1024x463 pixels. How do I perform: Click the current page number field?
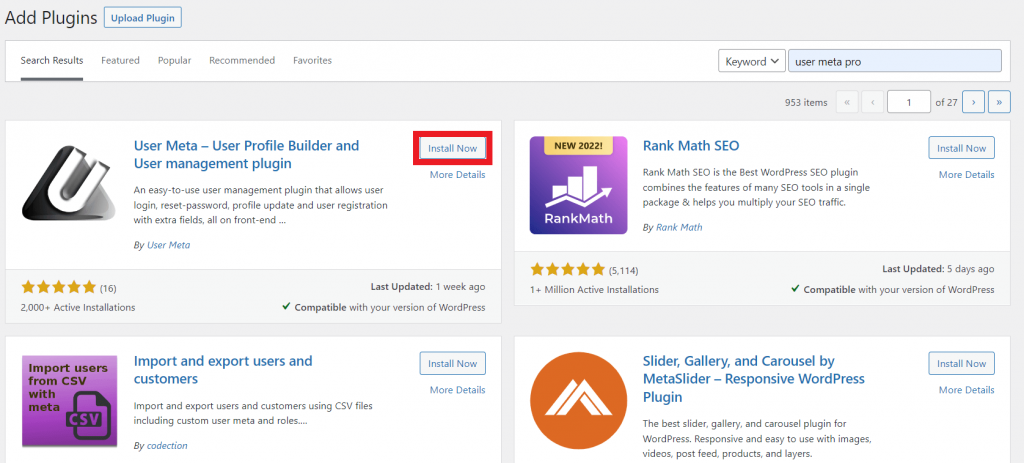click(x=909, y=102)
